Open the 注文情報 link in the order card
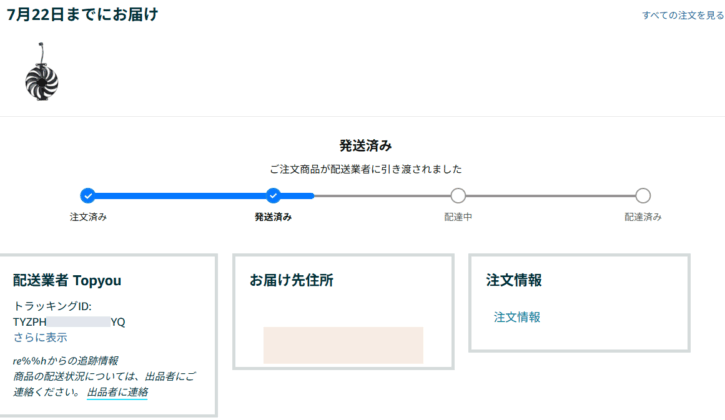The image size is (725, 420). click(x=517, y=317)
